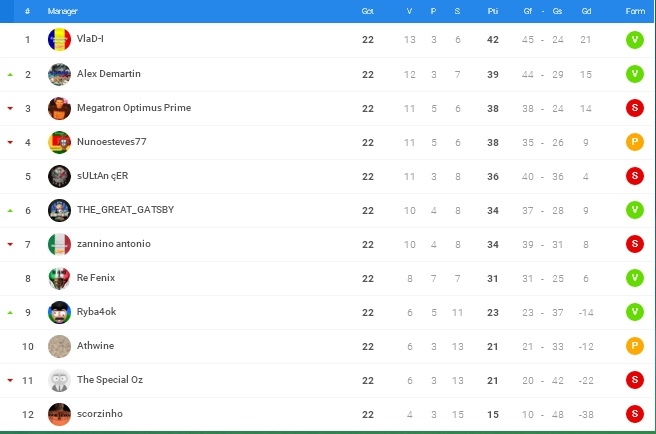Click VlaD-I's flag avatar

[59, 40]
